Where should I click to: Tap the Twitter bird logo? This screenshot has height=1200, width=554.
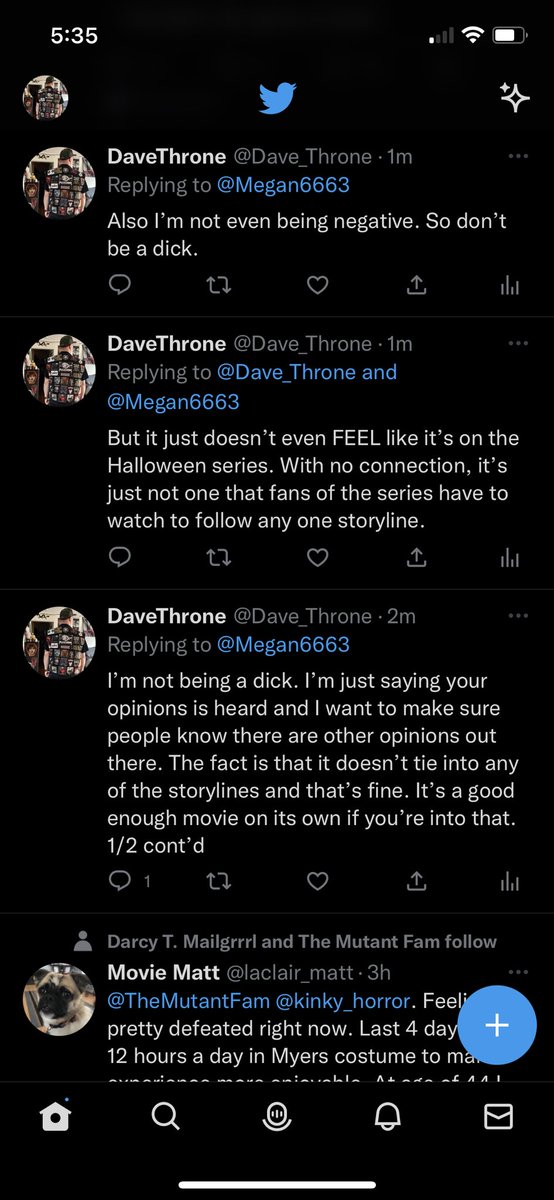point(277,98)
